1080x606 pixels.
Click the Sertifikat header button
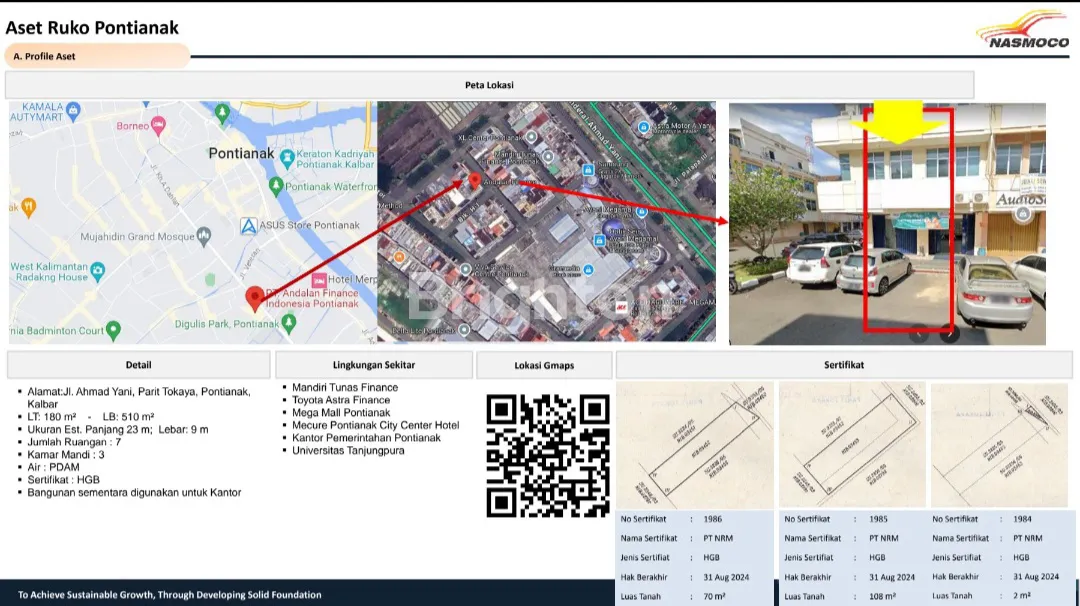[843, 365]
